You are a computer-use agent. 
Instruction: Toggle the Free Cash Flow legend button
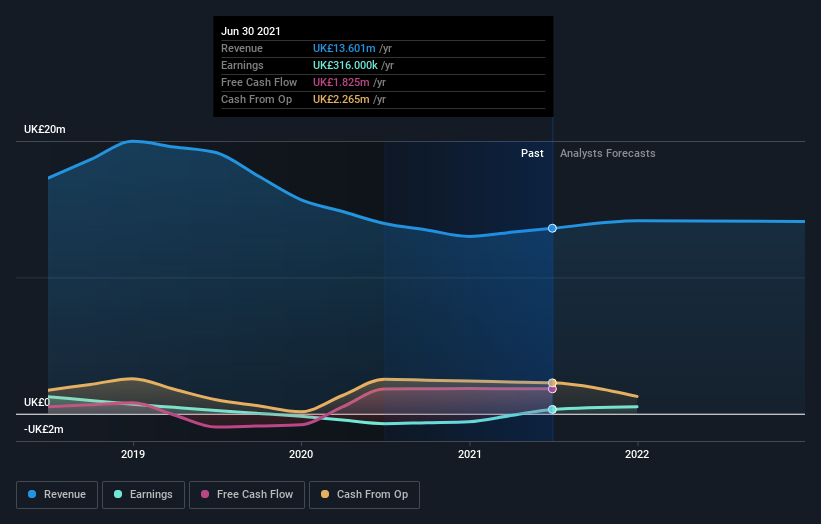point(247,495)
